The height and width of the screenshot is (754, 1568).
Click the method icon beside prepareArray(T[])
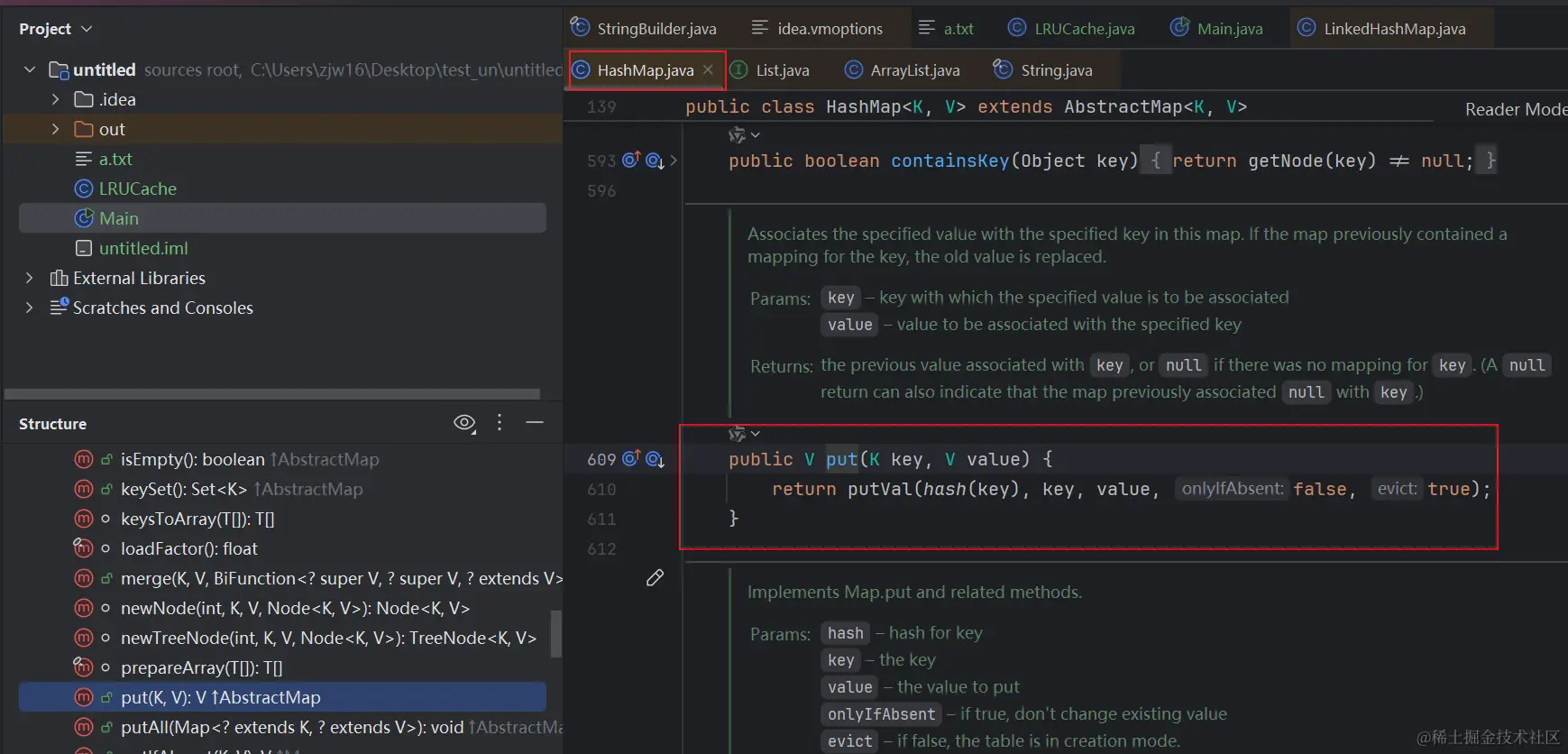pos(84,667)
